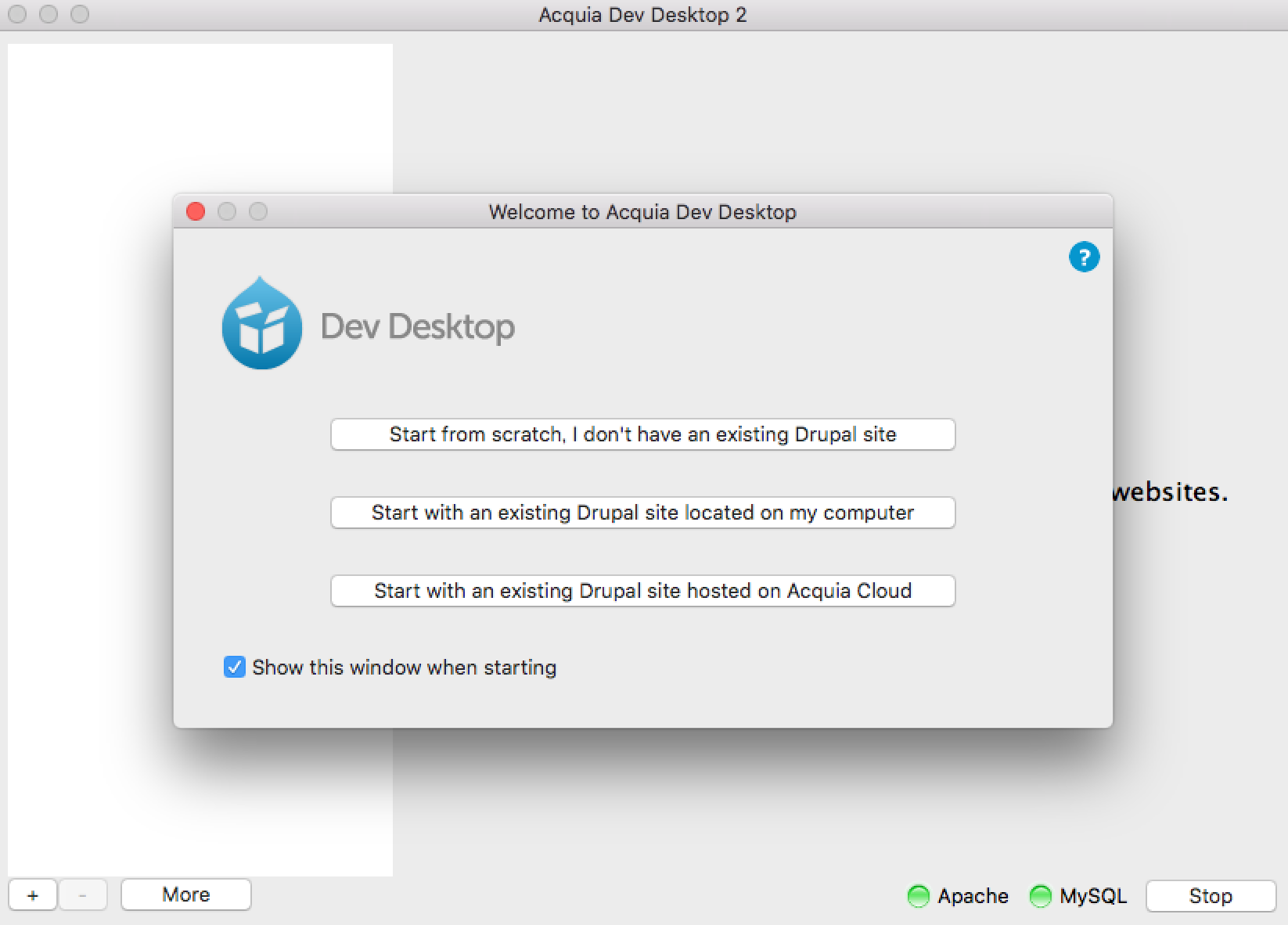Close the Acquia Dev Desktop 2 main window
This screenshot has width=1288, height=925.
click(x=17, y=15)
